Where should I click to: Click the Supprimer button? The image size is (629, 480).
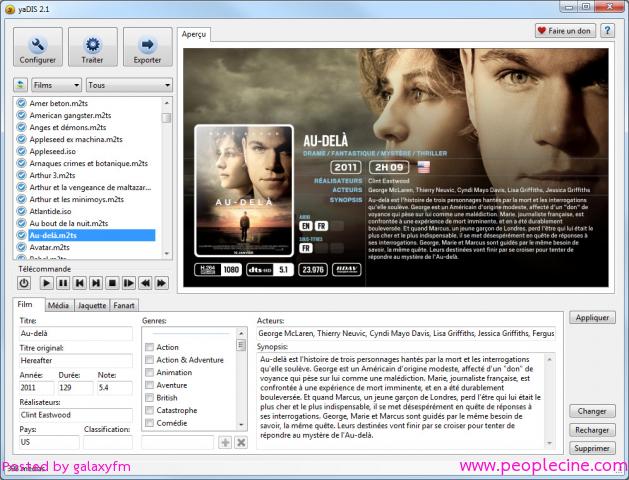click(592, 448)
